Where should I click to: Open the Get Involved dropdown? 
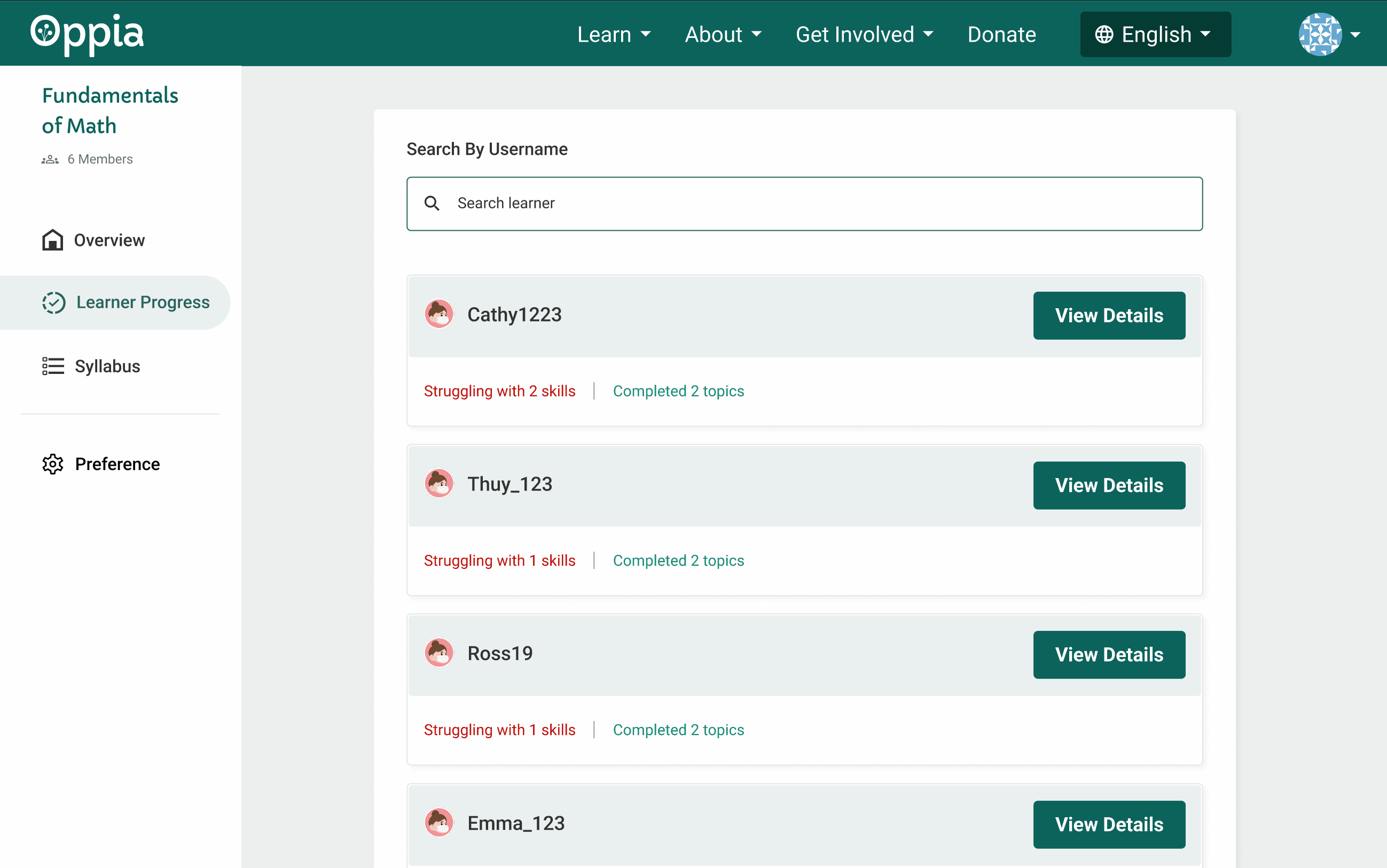point(864,34)
